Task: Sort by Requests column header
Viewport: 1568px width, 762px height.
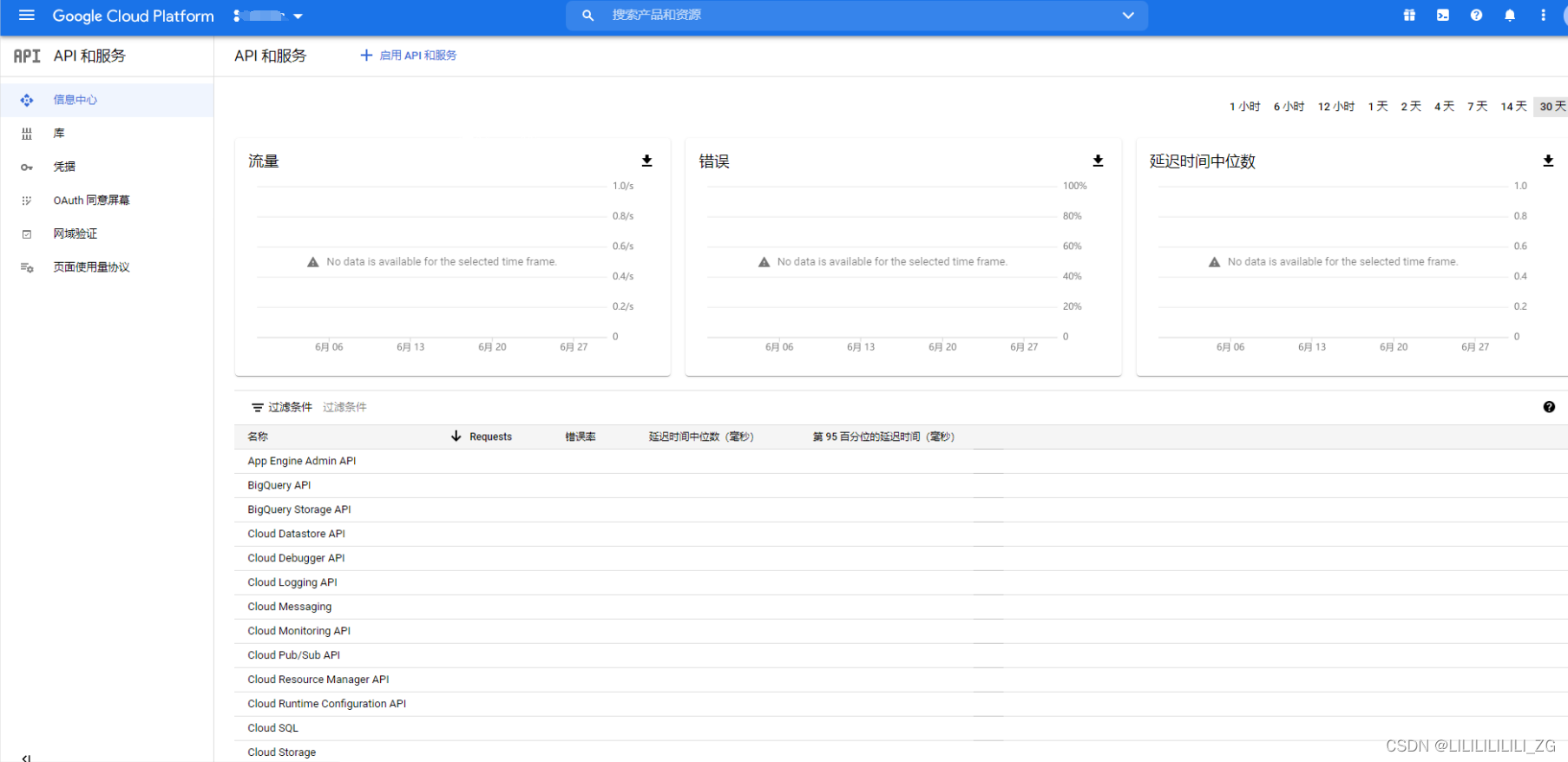Action: pyautogui.click(x=490, y=437)
